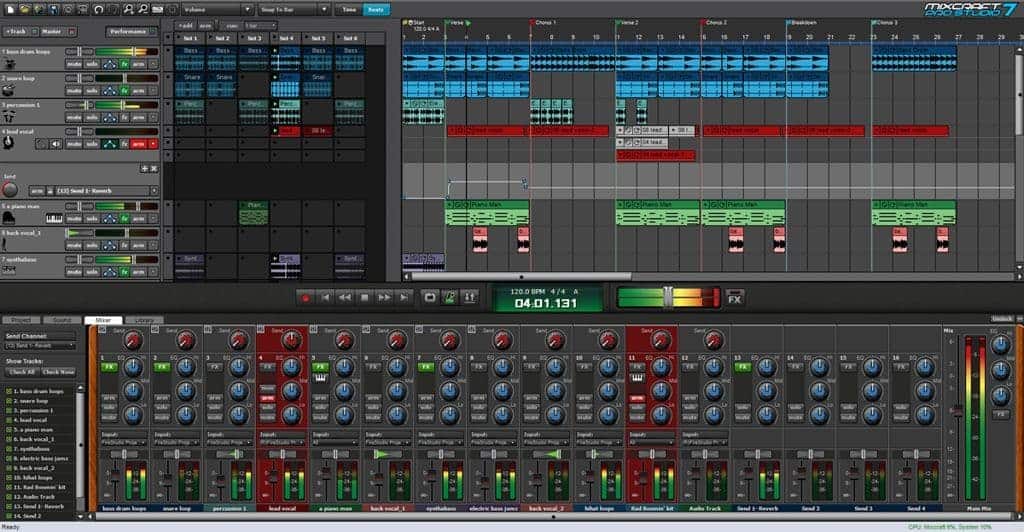Click the Undo arrow in the top toolbar
This screenshot has width=1024, height=532.
coord(98,9)
